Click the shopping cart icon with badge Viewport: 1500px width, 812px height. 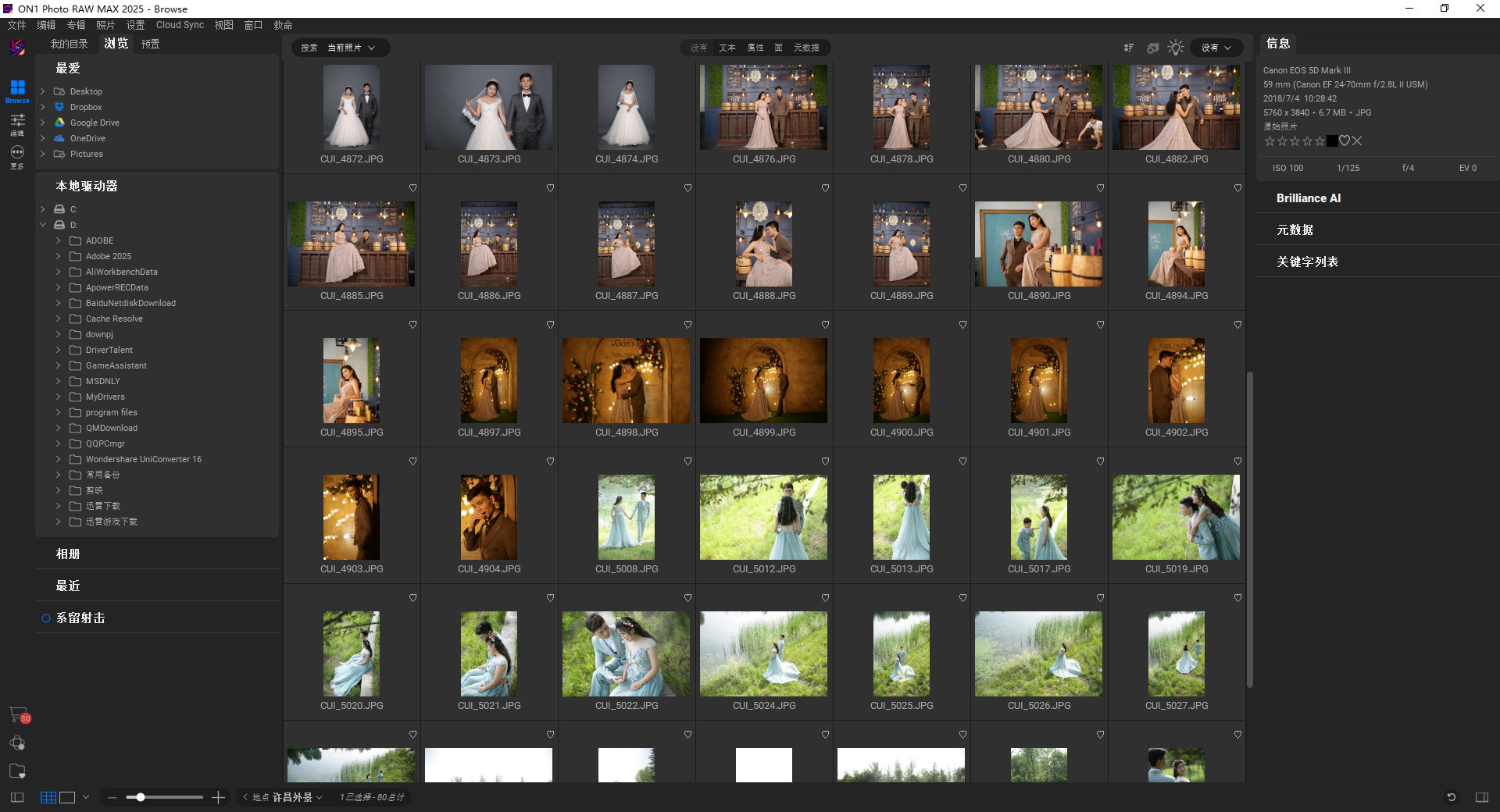pyautogui.click(x=18, y=714)
